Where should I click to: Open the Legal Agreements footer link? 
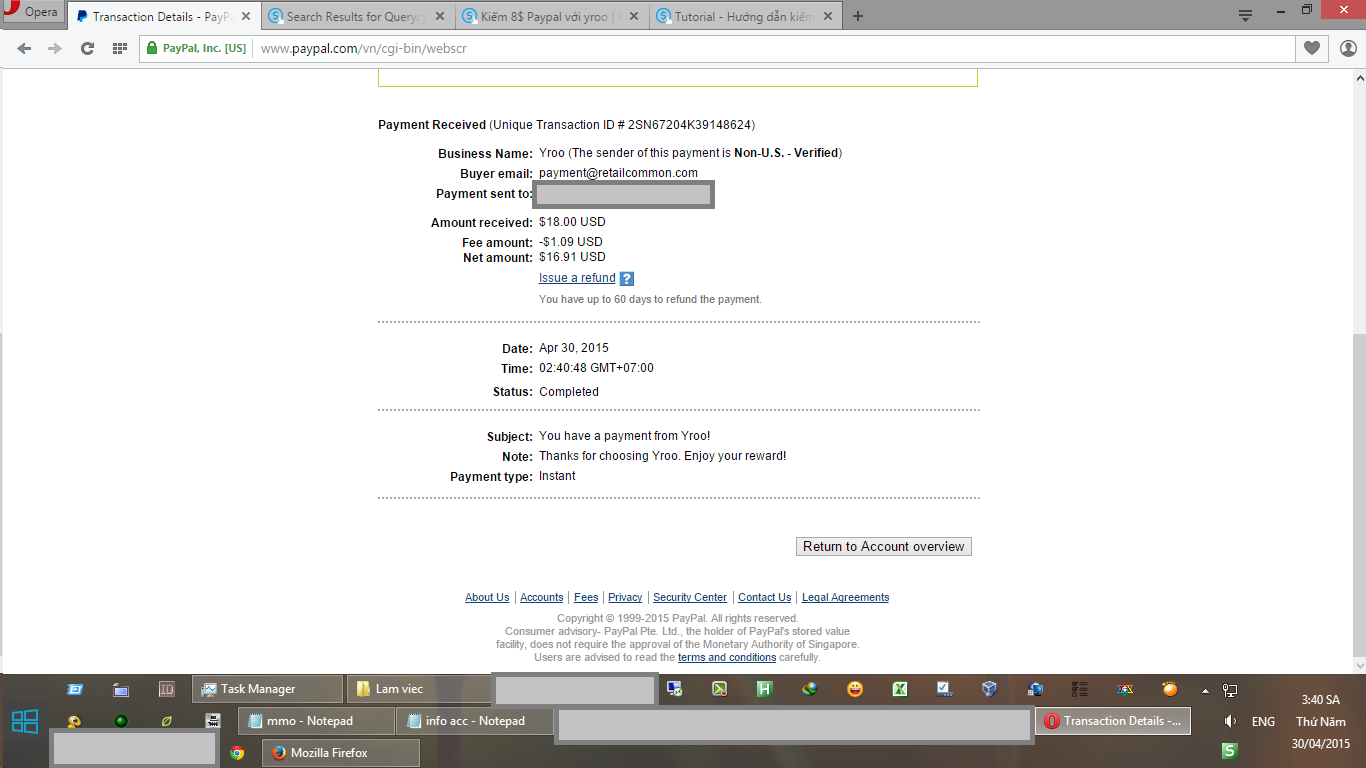click(x=846, y=598)
